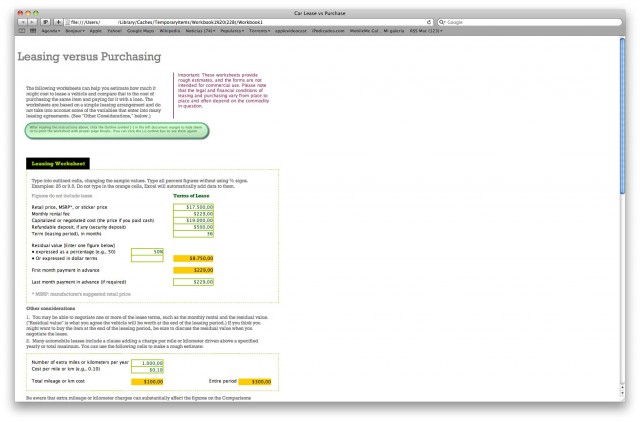
Task: Click the residual percentage cell 50%
Action: (x=147, y=252)
